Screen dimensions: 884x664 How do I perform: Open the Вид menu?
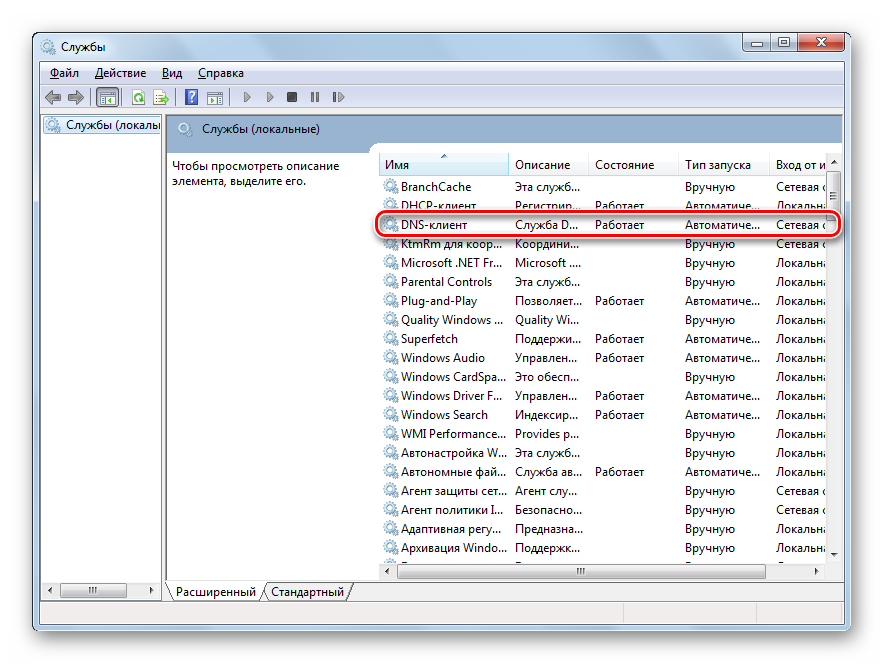click(172, 73)
